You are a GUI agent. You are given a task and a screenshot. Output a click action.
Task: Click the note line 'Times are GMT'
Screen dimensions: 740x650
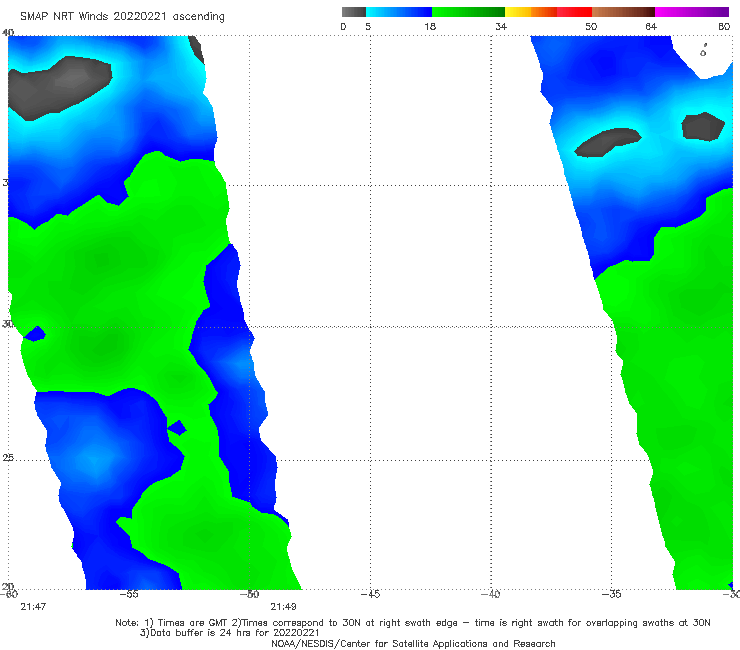(194, 623)
